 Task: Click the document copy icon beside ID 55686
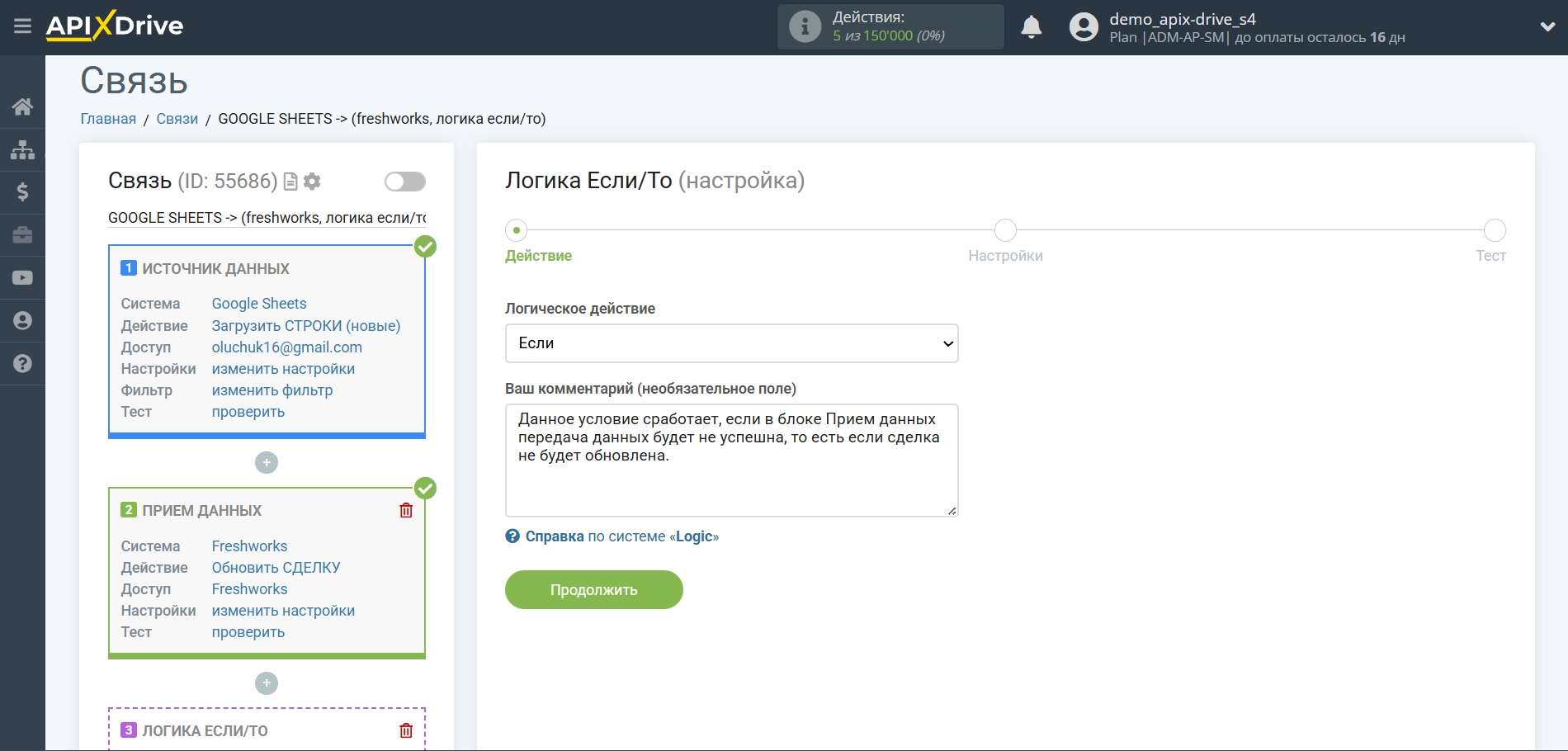coord(290,182)
